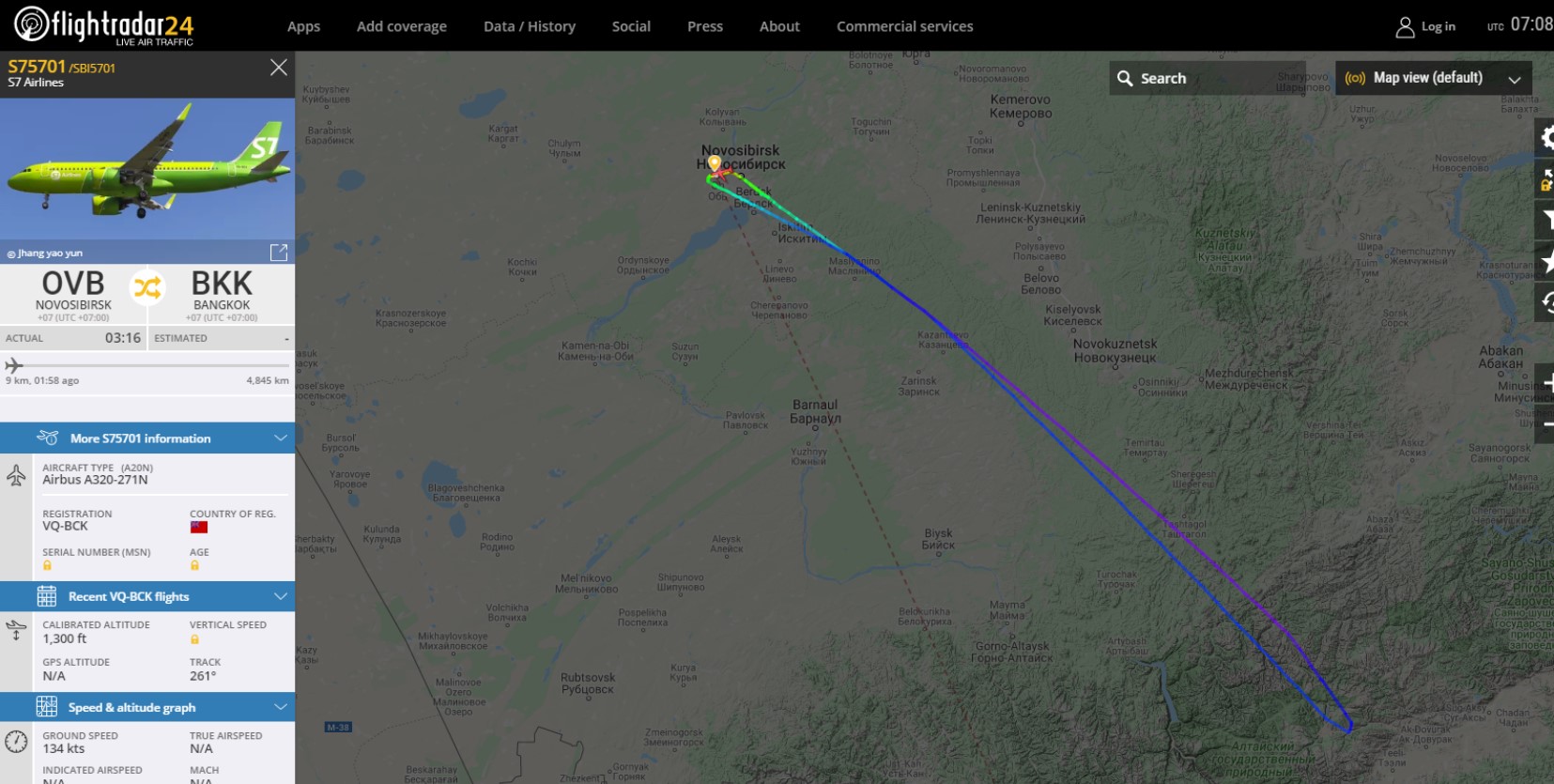This screenshot has height=784, width=1554.
Task: Open the Commercial services menu
Action: [x=905, y=26]
